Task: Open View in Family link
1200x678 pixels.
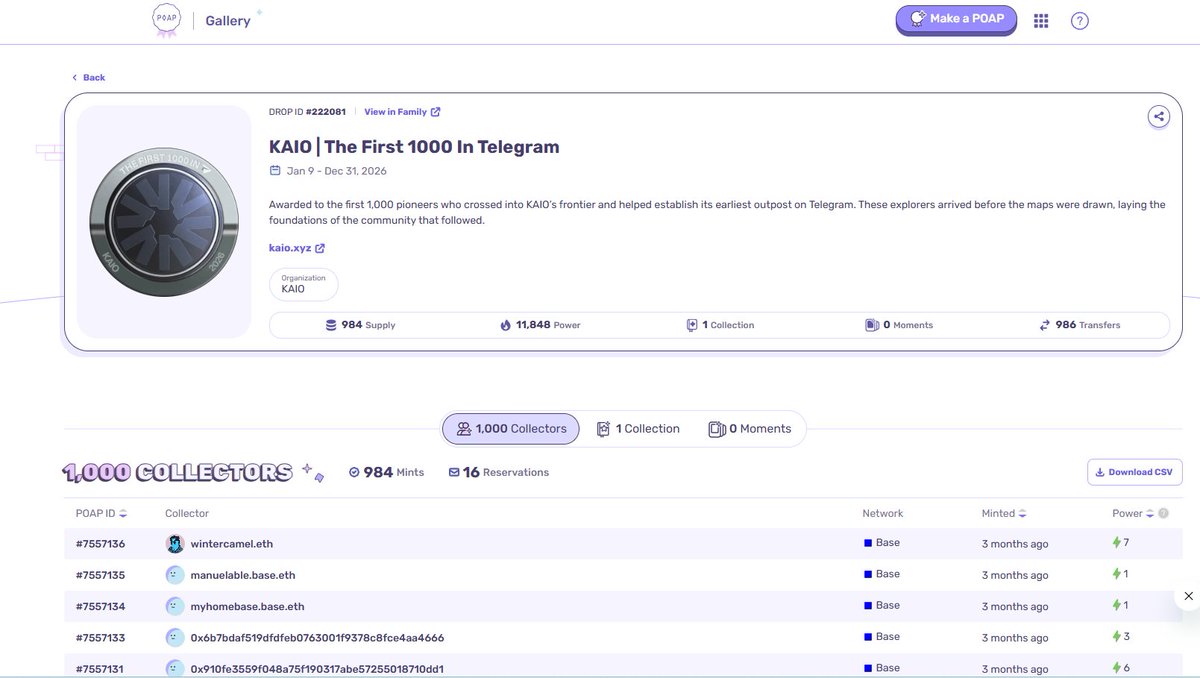Action: [x=402, y=112]
